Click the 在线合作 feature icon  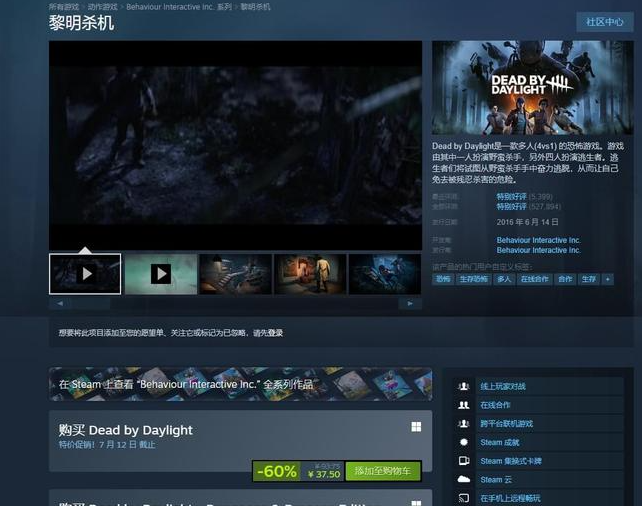point(463,405)
